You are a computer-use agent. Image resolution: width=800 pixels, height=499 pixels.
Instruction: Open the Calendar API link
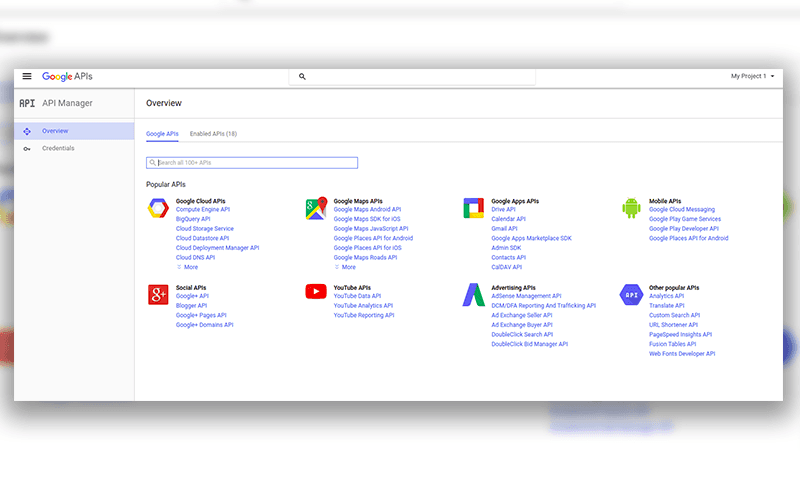(x=509, y=219)
